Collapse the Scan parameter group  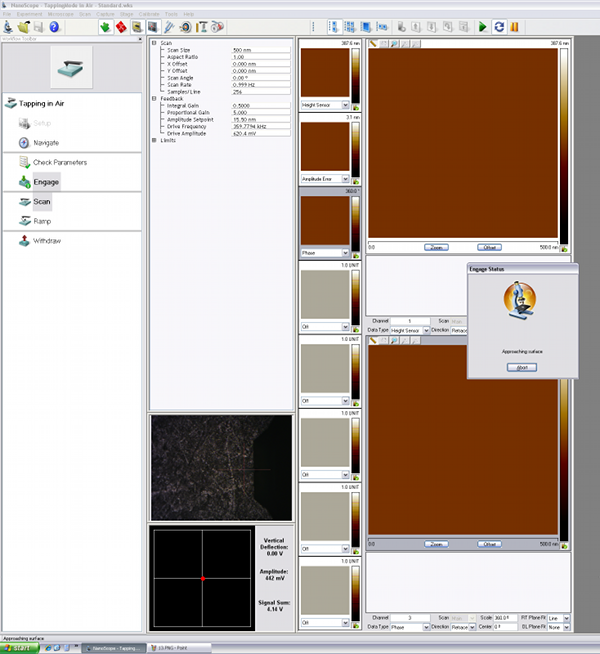153,43
